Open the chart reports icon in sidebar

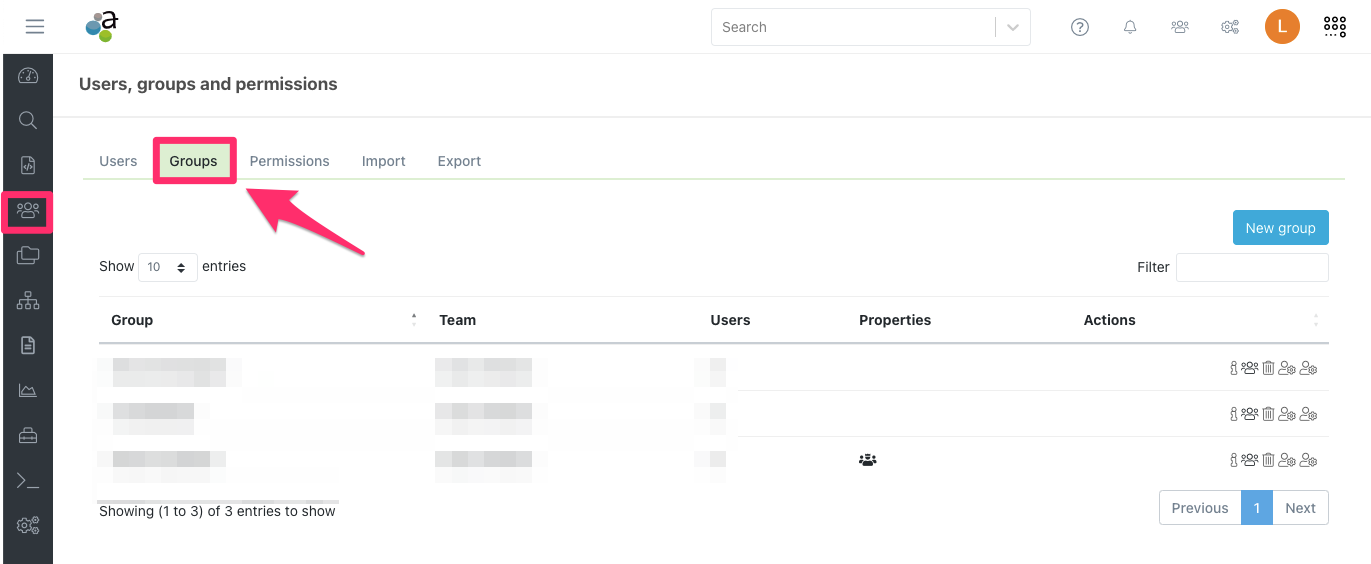pos(28,390)
